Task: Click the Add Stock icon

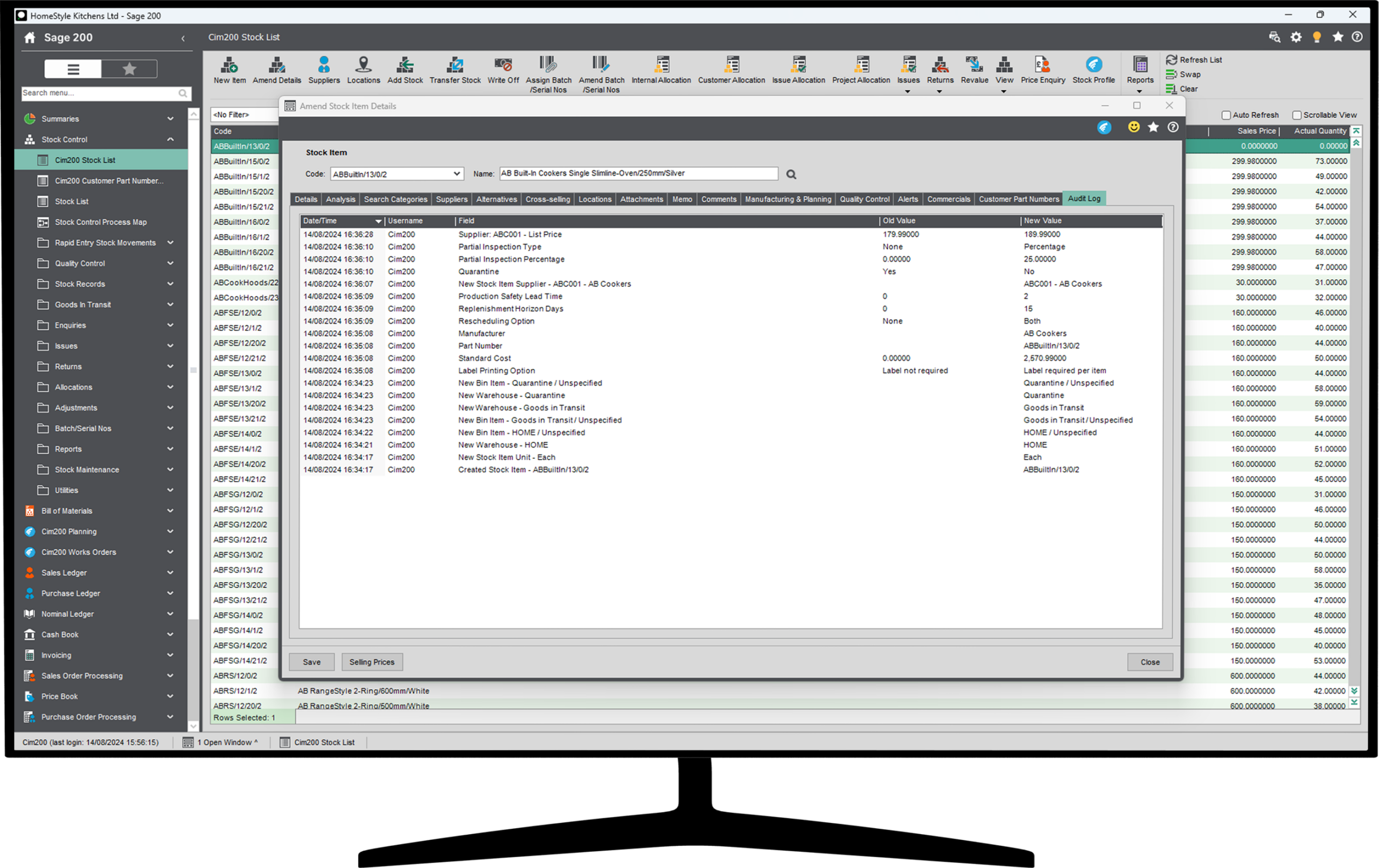Action: click(405, 65)
